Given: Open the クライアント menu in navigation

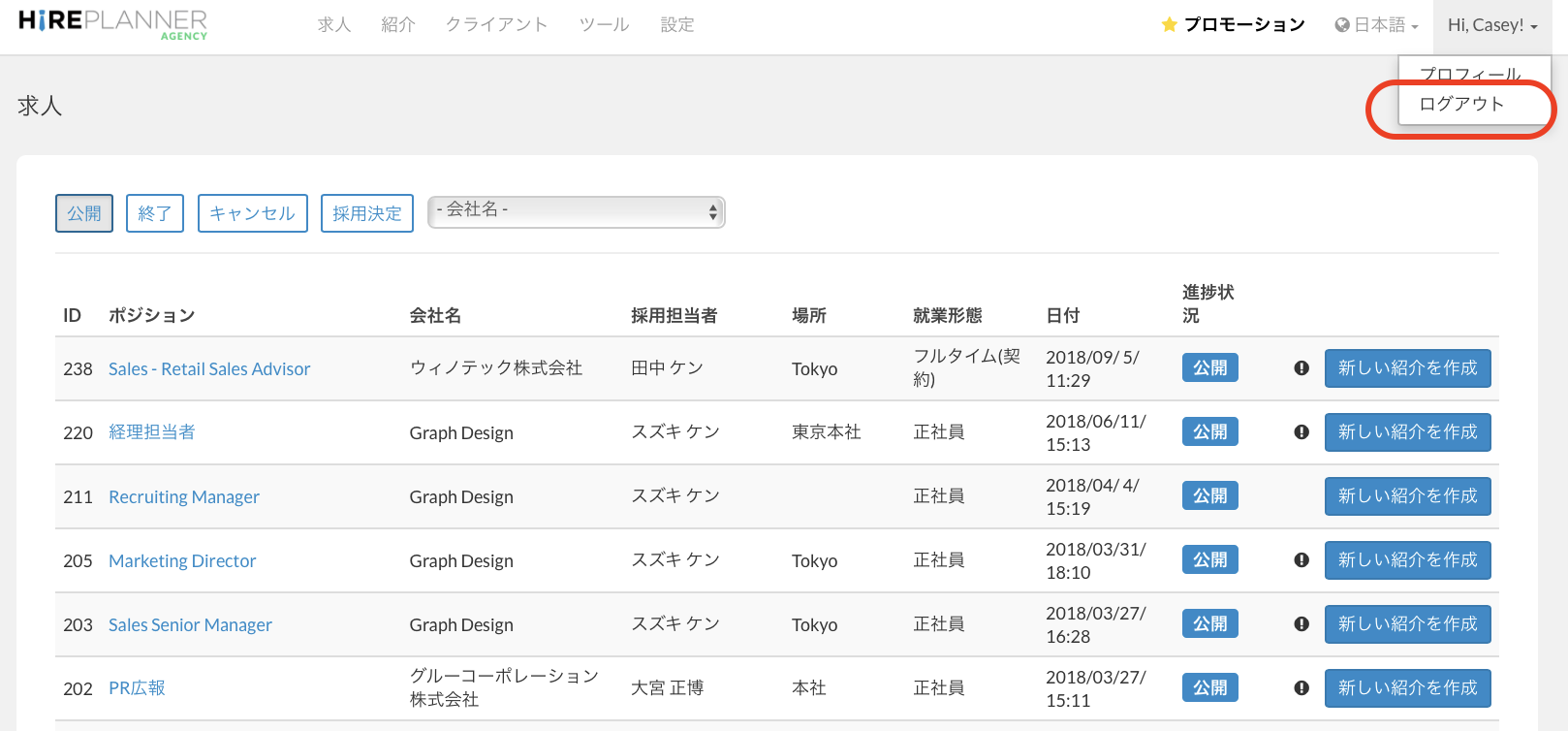Looking at the screenshot, I should (496, 25).
